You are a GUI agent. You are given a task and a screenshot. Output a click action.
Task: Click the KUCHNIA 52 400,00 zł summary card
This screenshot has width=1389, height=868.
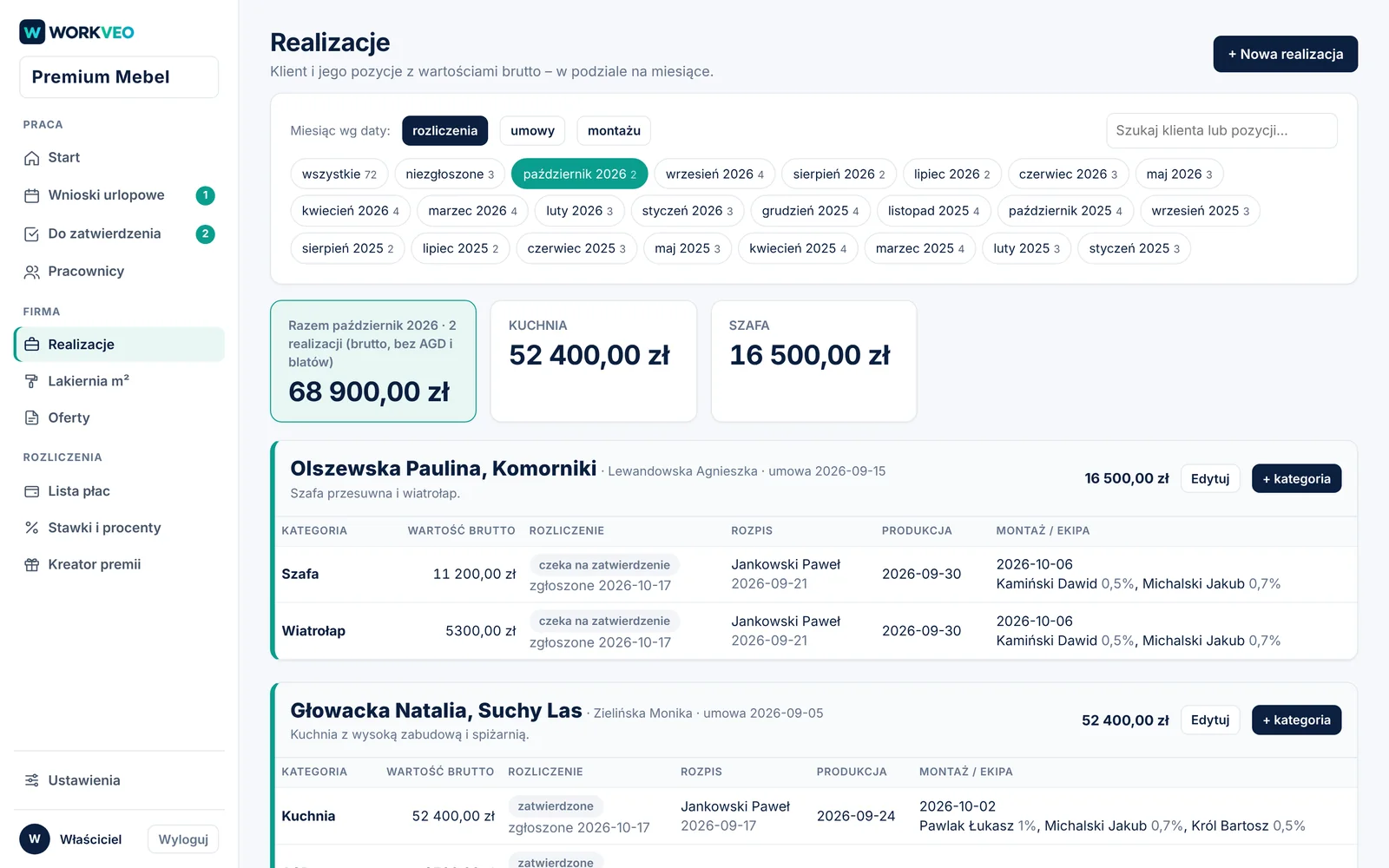tap(594, 361)
